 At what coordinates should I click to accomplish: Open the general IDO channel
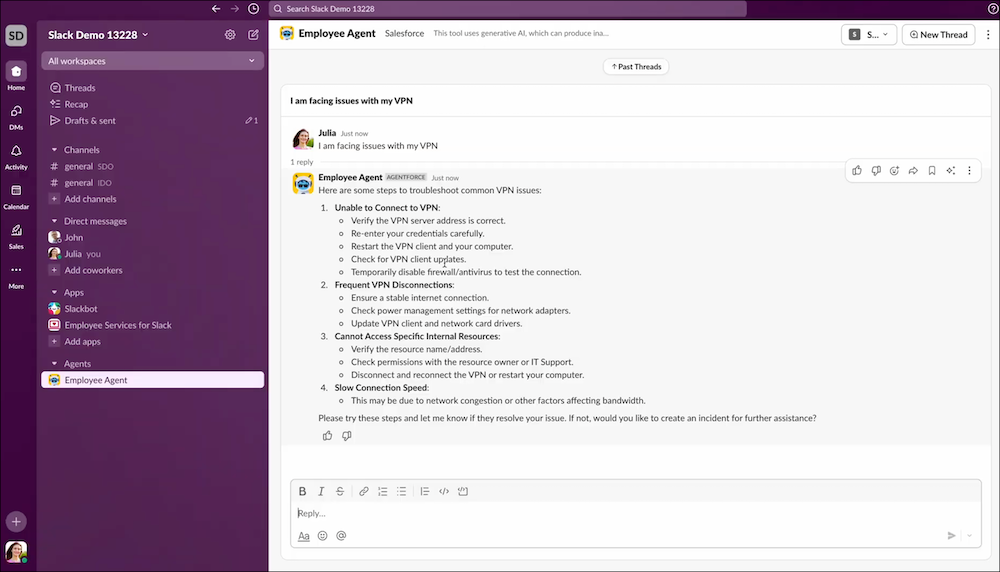(152, 183)
